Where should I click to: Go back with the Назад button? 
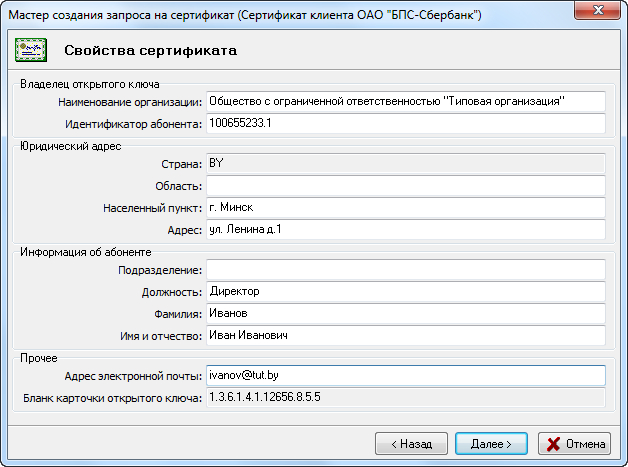click(x=411, y=443)
